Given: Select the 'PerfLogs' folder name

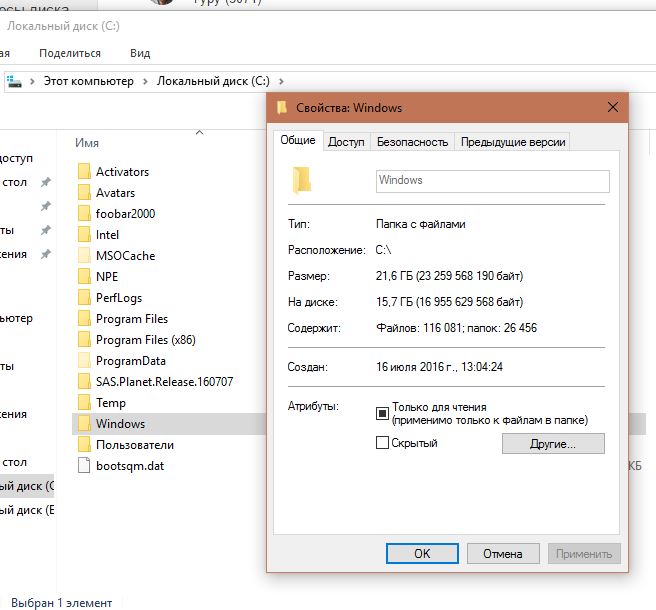Looking at the screenshot, I should coord(119,297).
